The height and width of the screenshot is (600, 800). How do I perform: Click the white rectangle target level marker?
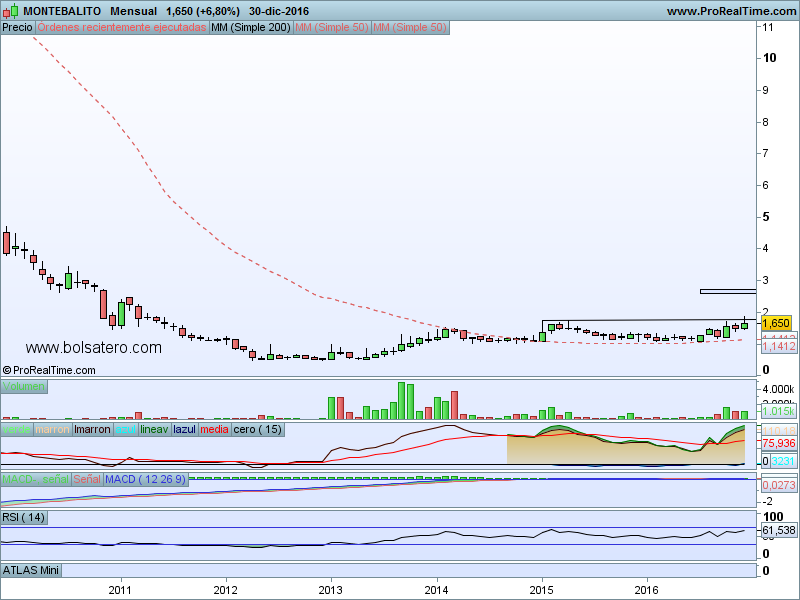point(728,291)
